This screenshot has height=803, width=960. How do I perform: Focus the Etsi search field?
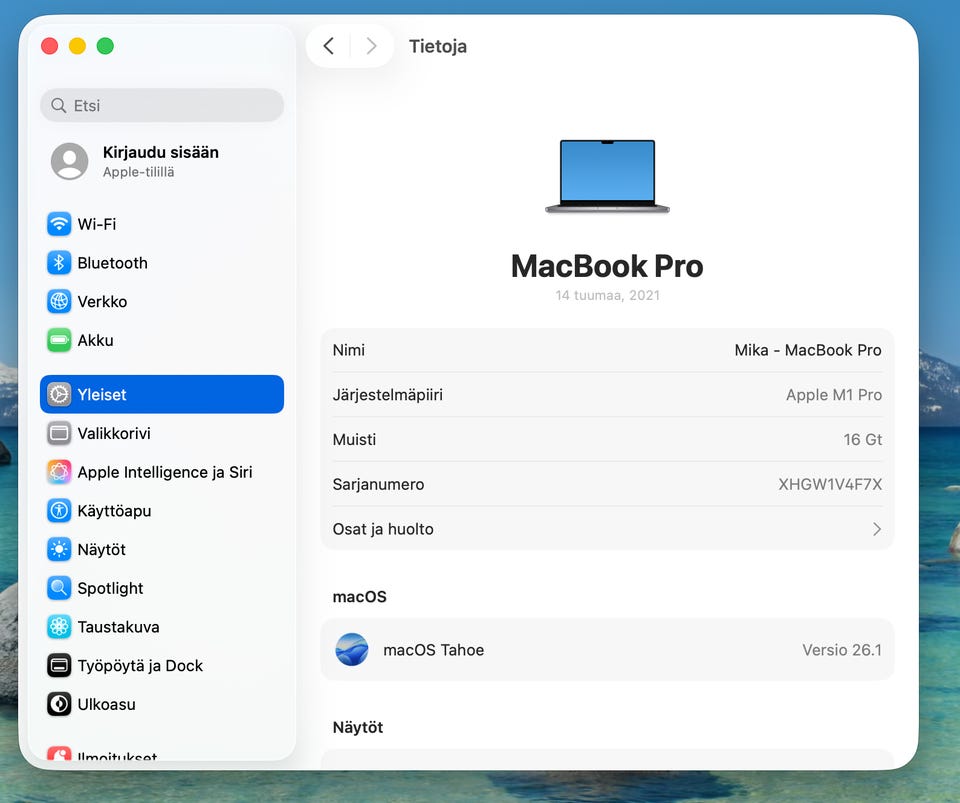click(162, 105)
